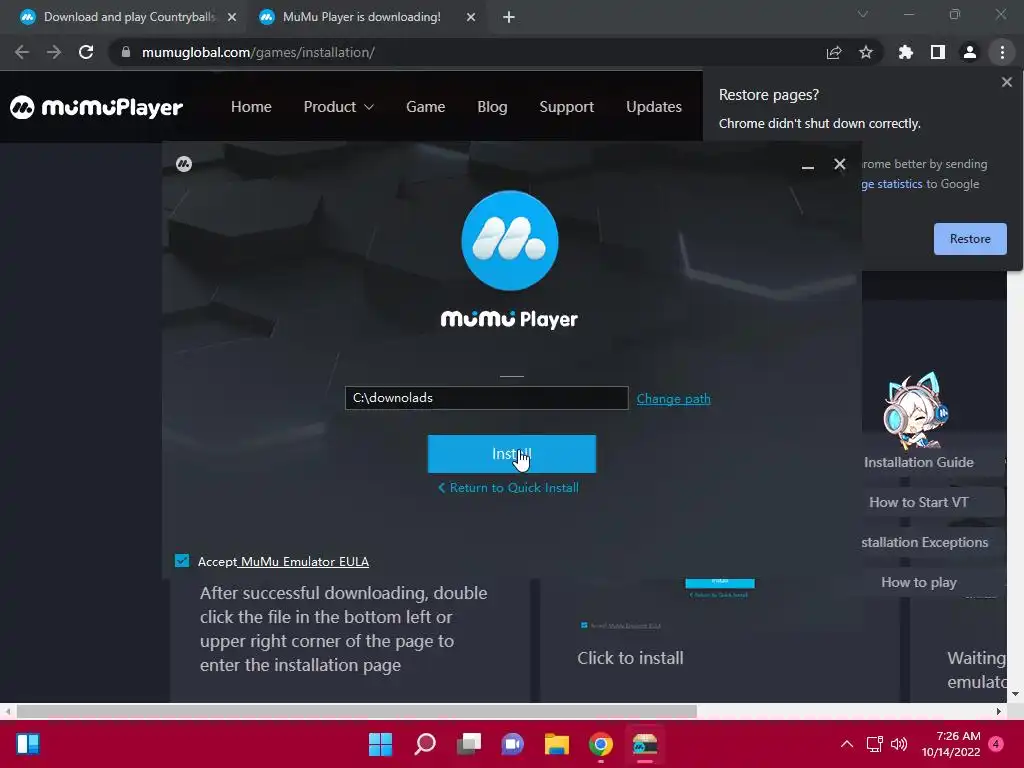
Task: Click the MuMu Player site logo
Action: 97,107
